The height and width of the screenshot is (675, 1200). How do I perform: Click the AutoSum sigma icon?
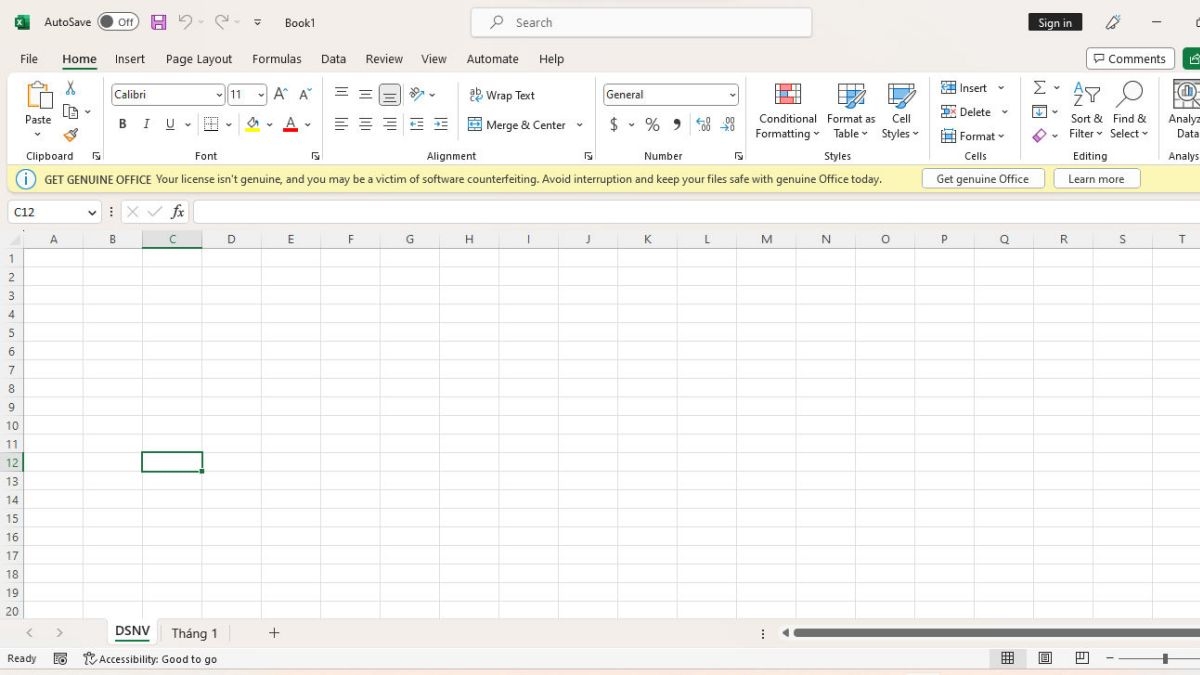click(1040, 88)
